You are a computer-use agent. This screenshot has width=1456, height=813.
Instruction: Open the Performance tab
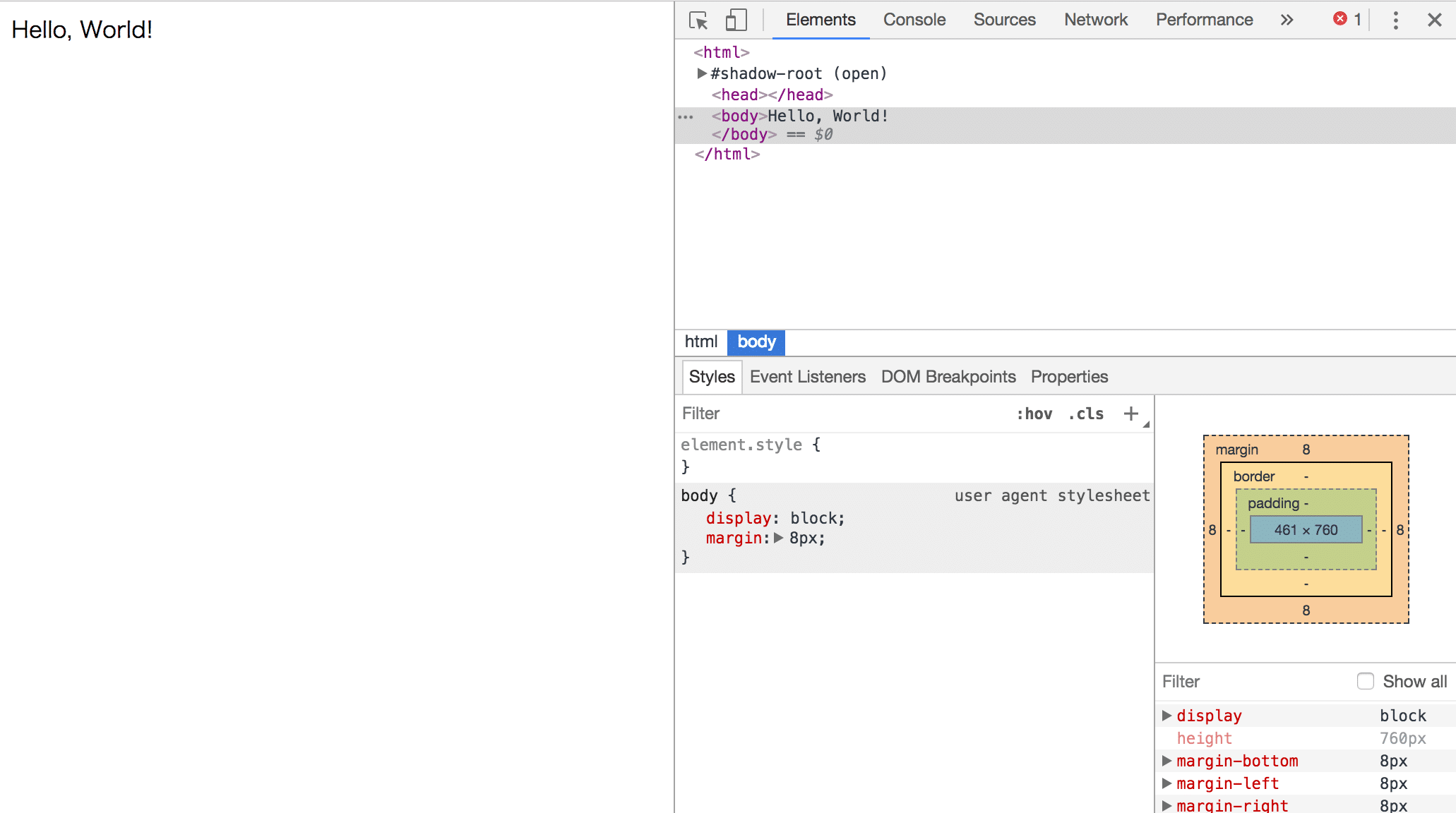pyautogui.click(x=1204, y=20)
